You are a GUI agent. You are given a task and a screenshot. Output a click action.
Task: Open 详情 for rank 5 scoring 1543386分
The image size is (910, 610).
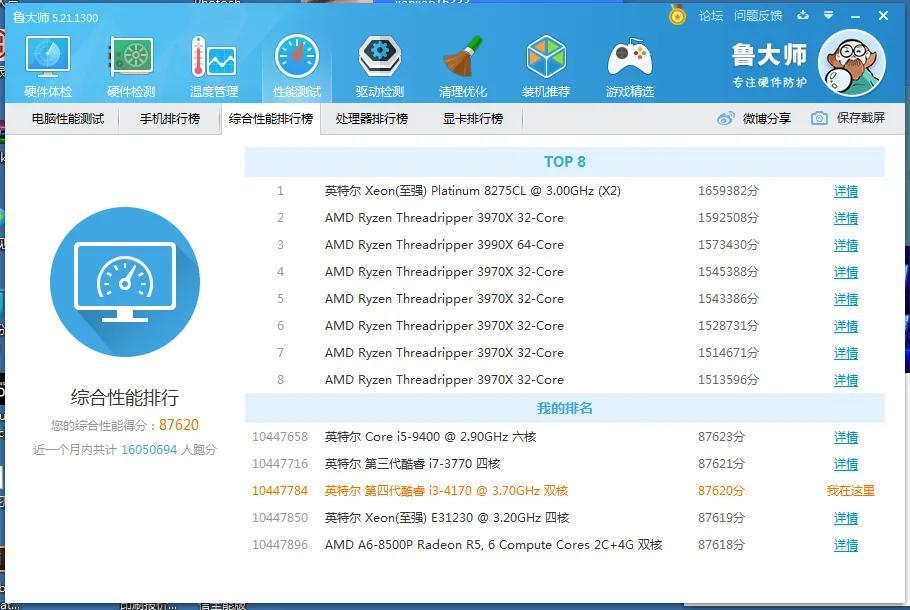click(x=846, y=299)
